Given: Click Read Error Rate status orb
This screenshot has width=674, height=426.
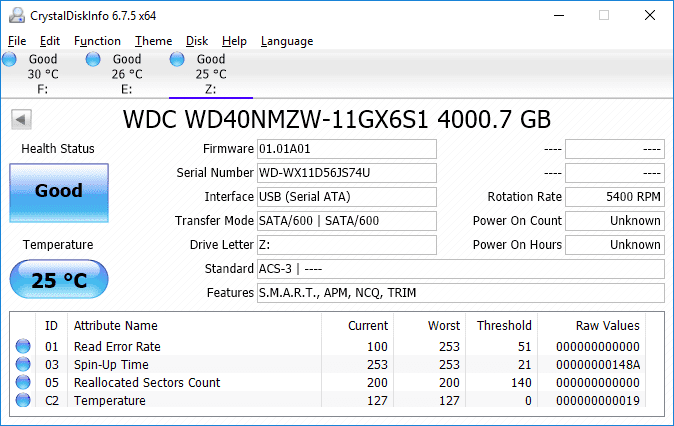Looking at the screenshot, I should coord(23,347).
